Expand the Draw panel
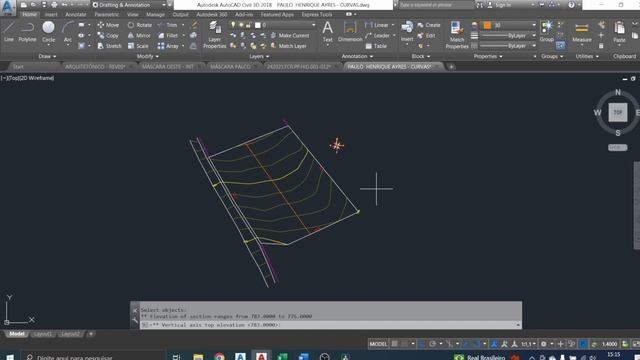This screenshot has height=360, width=640. (x=47, y=56)
